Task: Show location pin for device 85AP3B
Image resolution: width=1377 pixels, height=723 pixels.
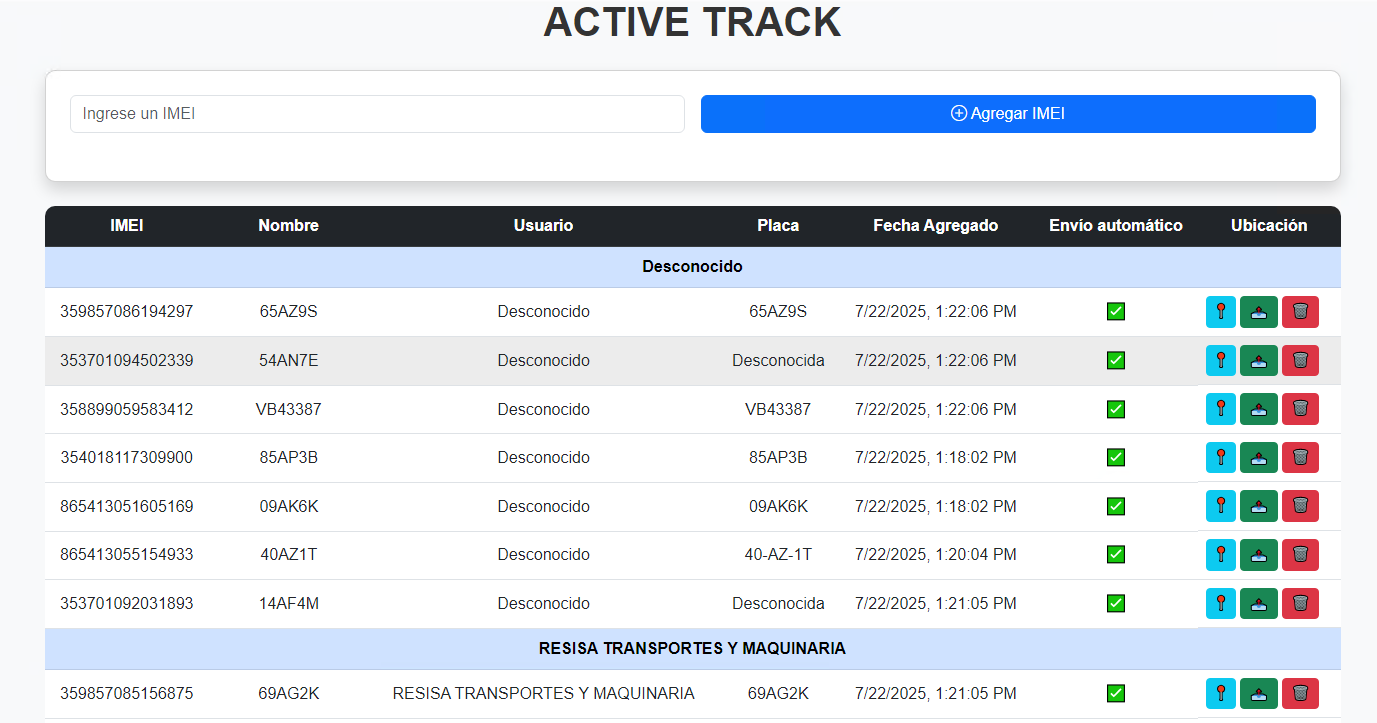Action: (1220, 458)
